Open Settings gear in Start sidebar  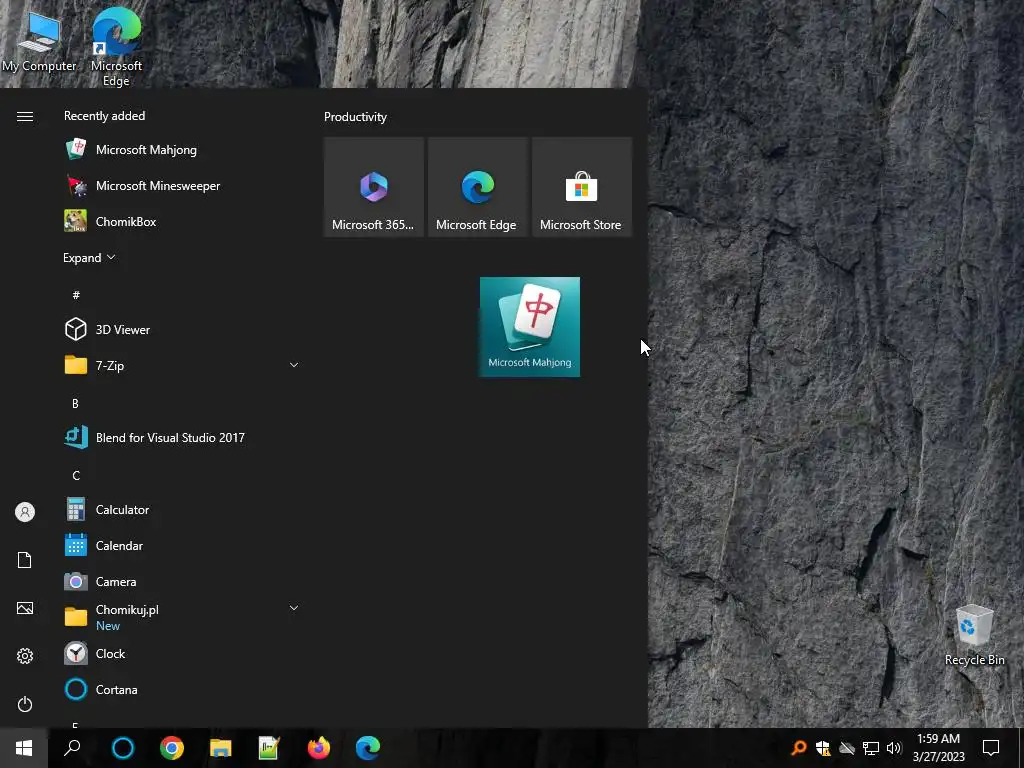point(25,656)
